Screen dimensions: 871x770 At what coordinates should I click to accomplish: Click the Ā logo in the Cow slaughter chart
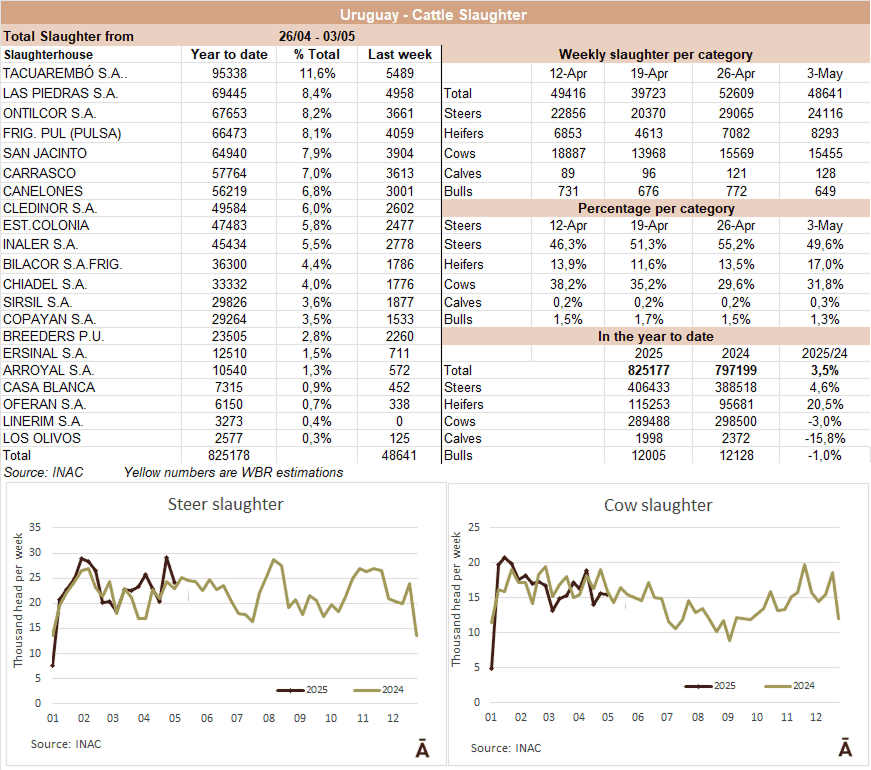845,747
